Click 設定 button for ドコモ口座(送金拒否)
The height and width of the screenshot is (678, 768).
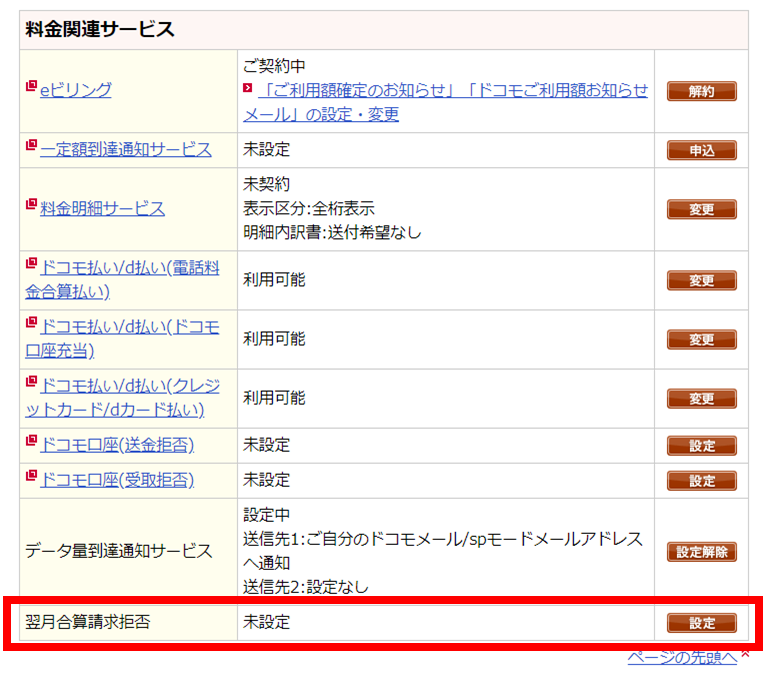(x=701, y=446)
